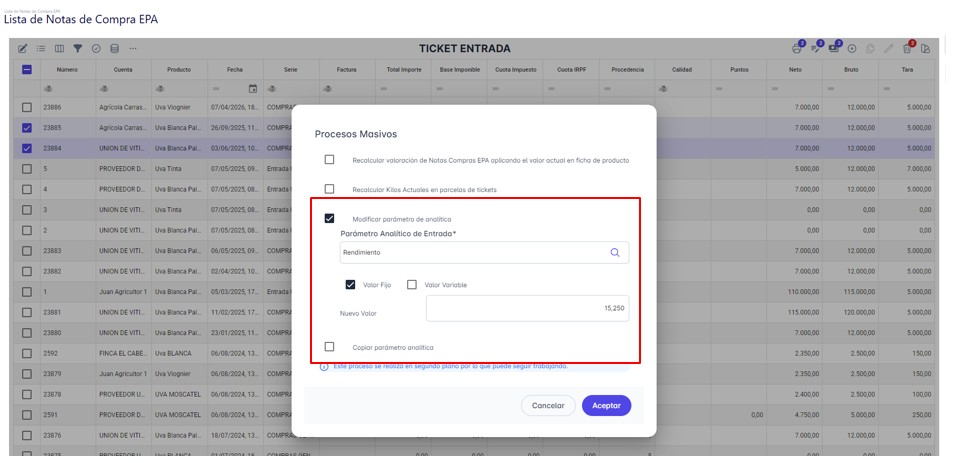This screenshot has height=463, width=954.
Task: Enable the Copiar parámetro analítica checkbox
Action: (329, 347)
